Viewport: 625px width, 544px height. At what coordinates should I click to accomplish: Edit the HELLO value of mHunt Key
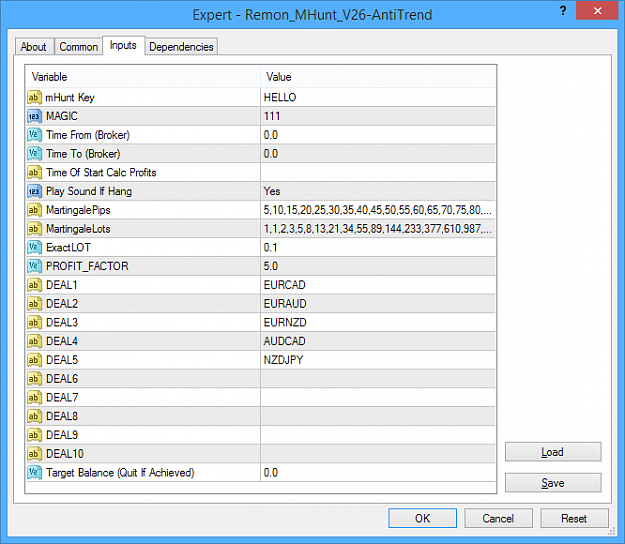[378, 97]
